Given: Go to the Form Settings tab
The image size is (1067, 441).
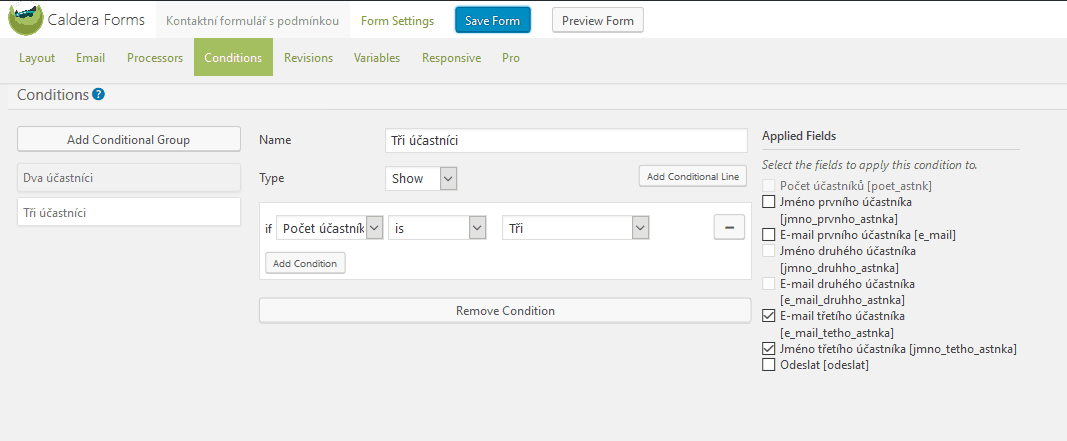Looking at the screenshot, I should click(397, 20).
